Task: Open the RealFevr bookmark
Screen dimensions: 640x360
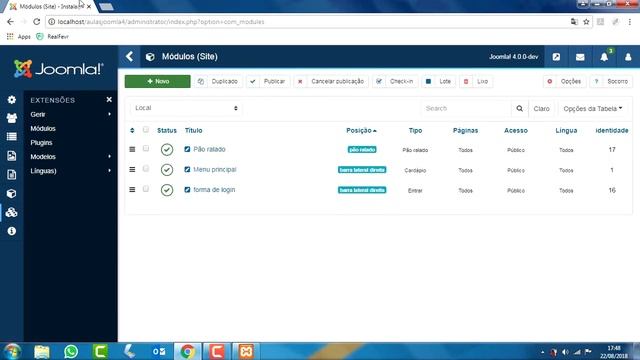Action: [x=52, y=37]
